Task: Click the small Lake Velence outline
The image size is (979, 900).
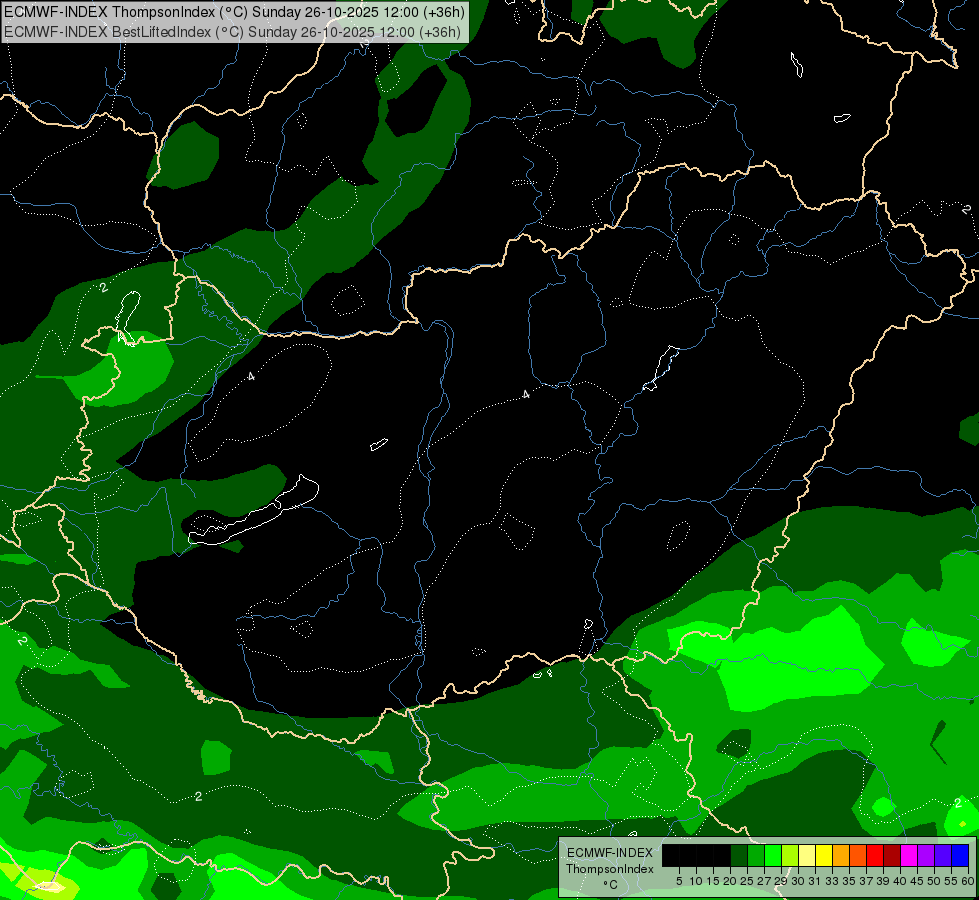Action: (379, 444)
